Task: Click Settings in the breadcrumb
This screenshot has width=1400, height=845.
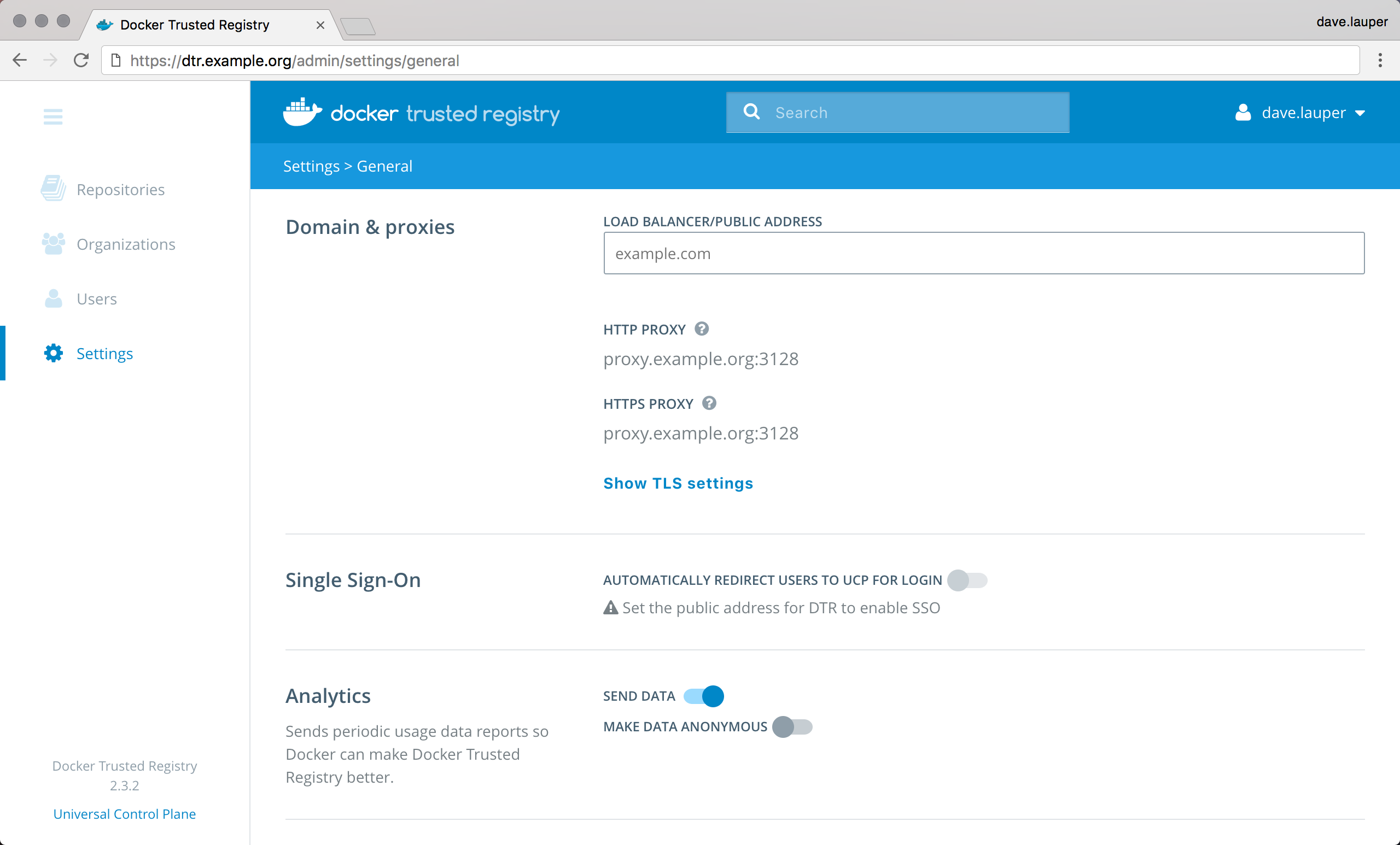Action: (311, 166)
